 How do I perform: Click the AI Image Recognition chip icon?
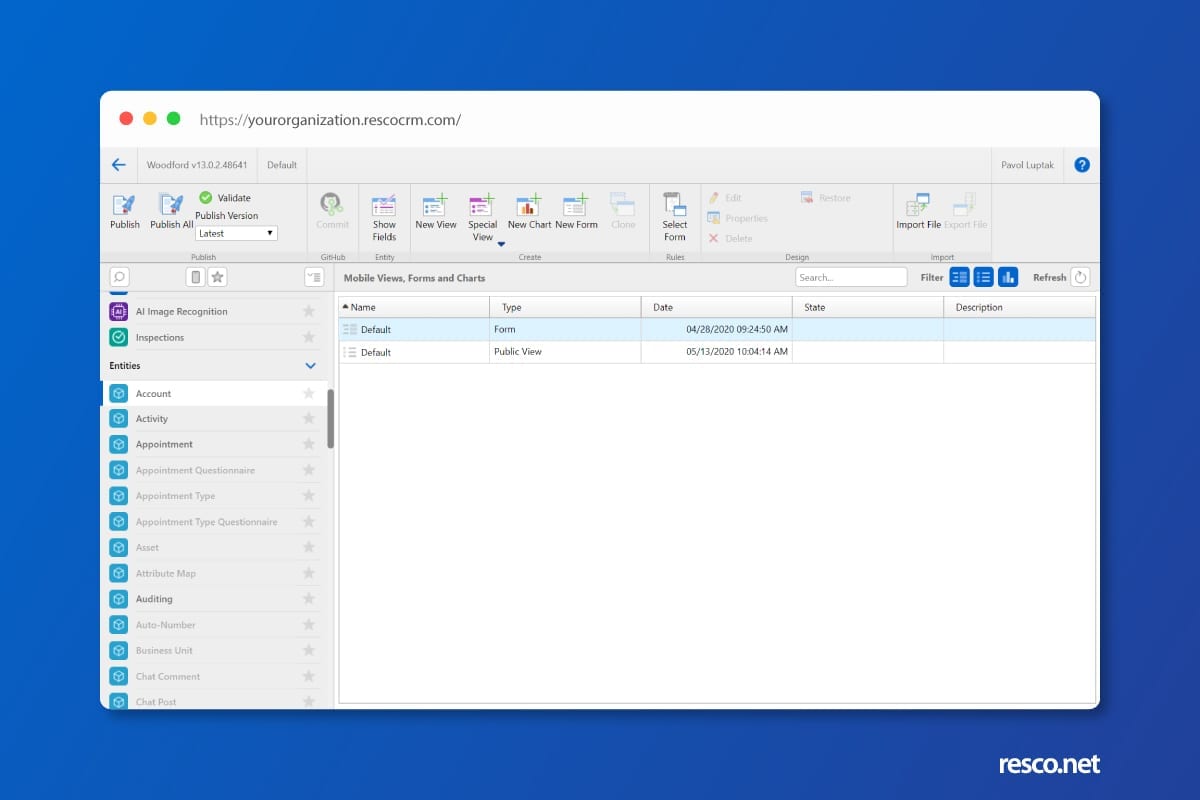pyautogui.click(x=118, y=311)
